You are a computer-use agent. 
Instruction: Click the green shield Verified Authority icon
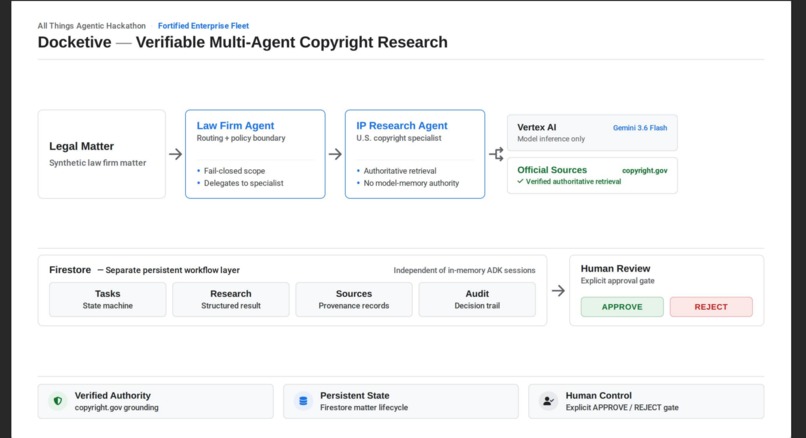tap(58, 401)
